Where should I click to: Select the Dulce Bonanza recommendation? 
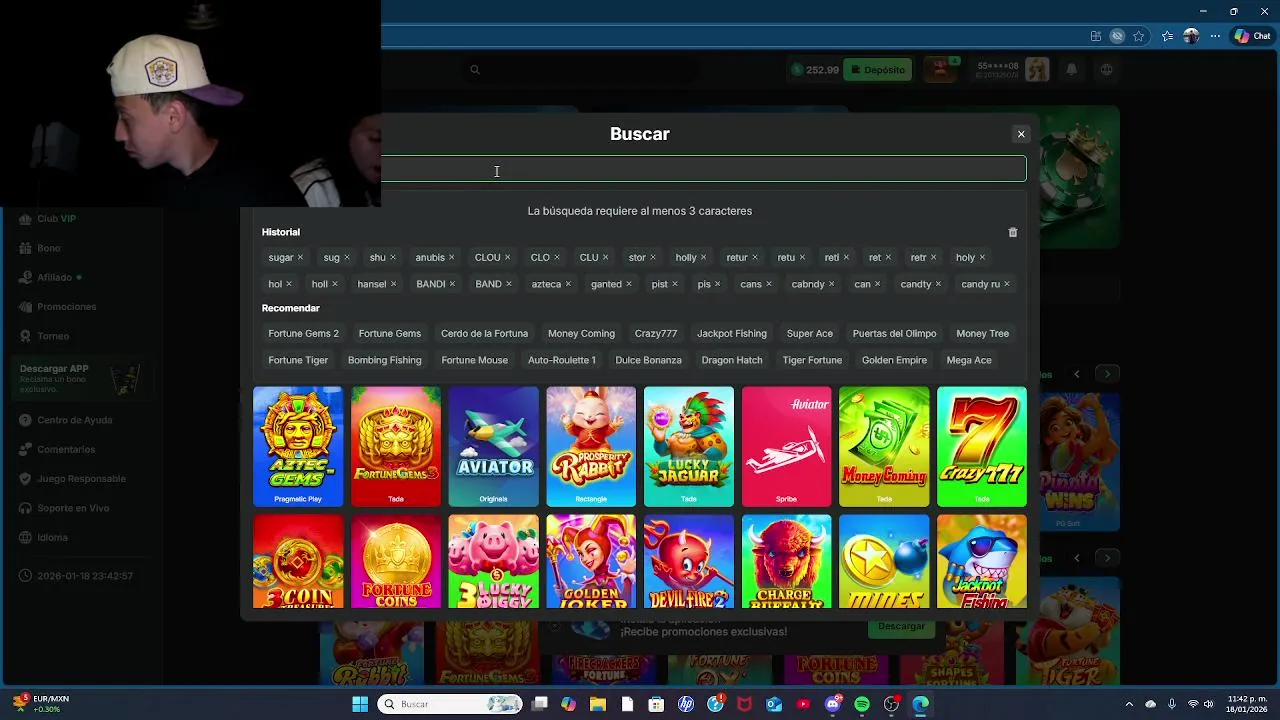[648, 361]
